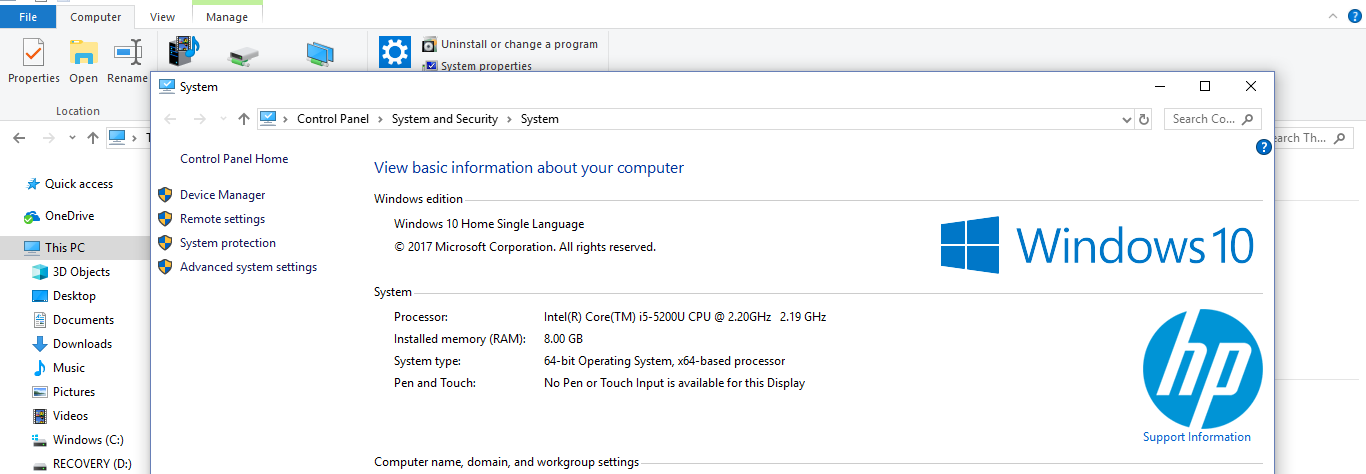
Task: Open the HP Support Information link
Action: point(1196,437)
